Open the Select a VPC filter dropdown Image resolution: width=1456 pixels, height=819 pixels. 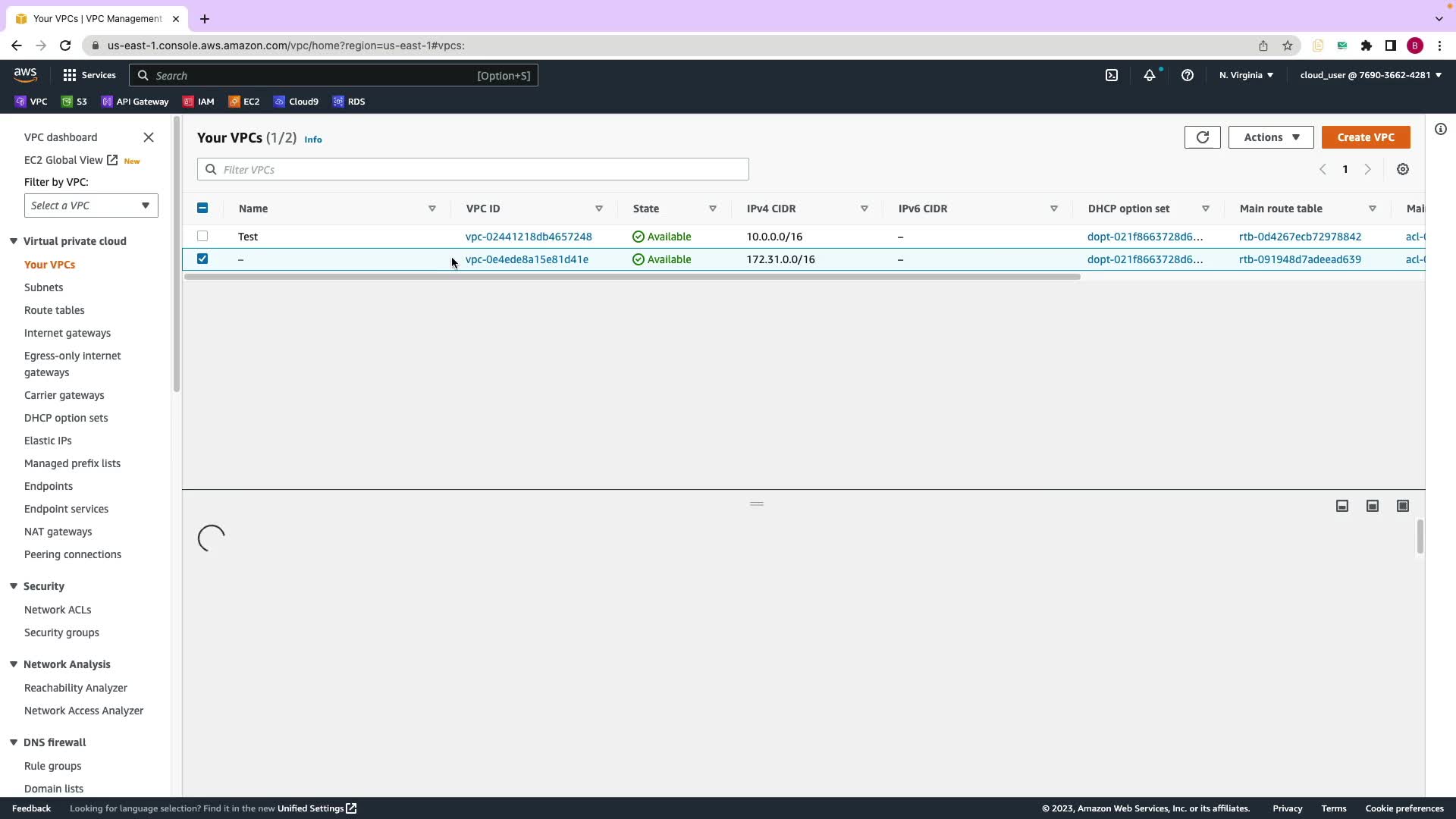click(91, 206)
